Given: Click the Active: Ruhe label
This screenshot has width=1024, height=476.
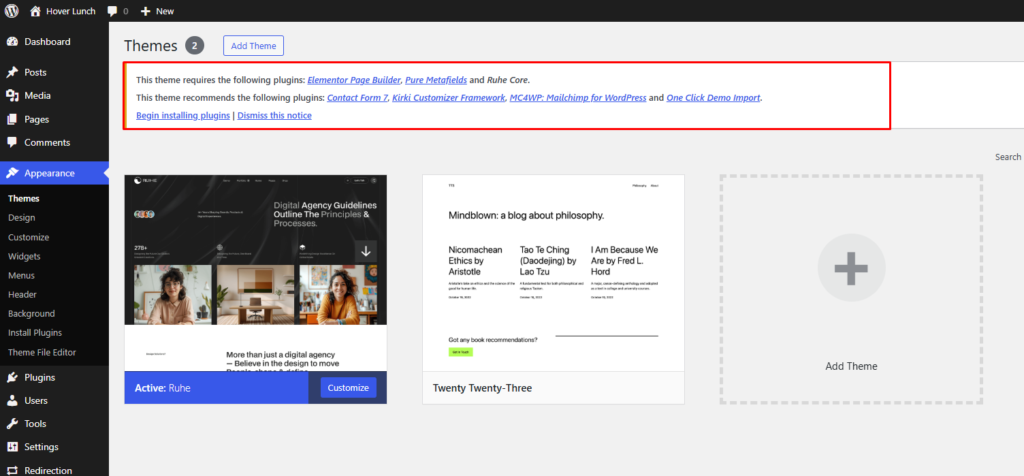Looking at the screenshot, I should [x=163, y=388].
